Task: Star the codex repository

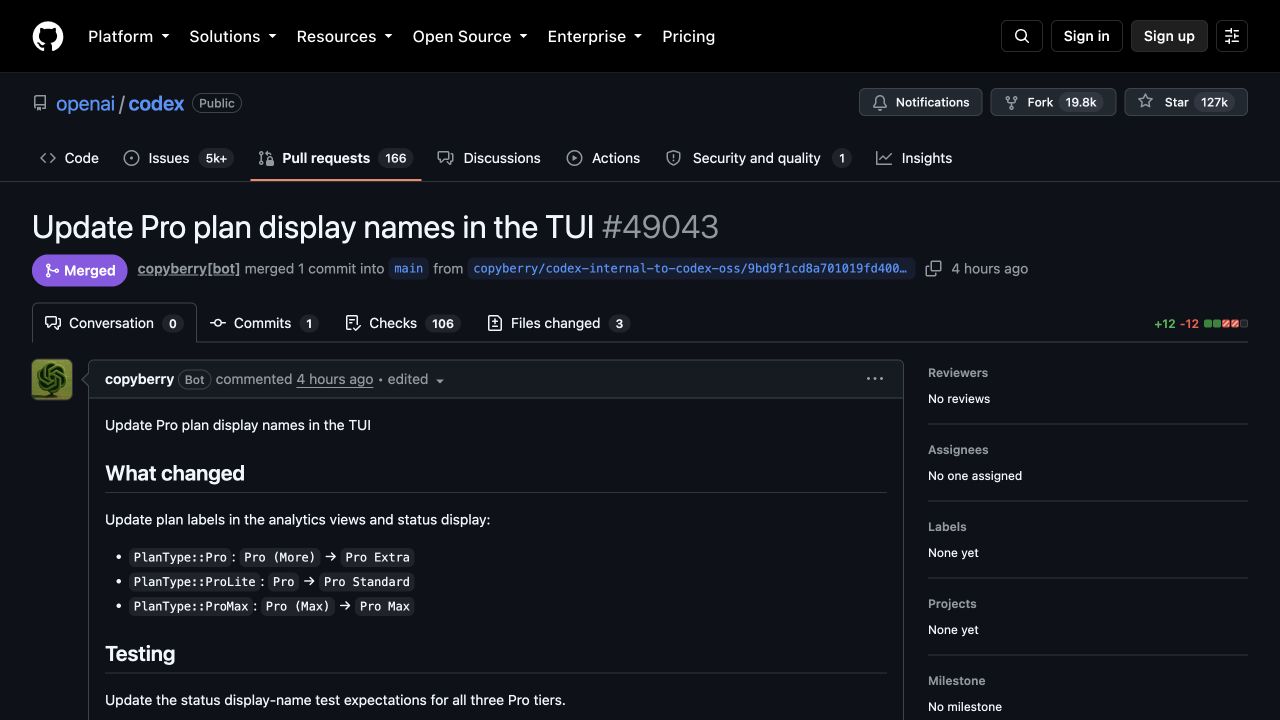Action: tap(1186, 102)
